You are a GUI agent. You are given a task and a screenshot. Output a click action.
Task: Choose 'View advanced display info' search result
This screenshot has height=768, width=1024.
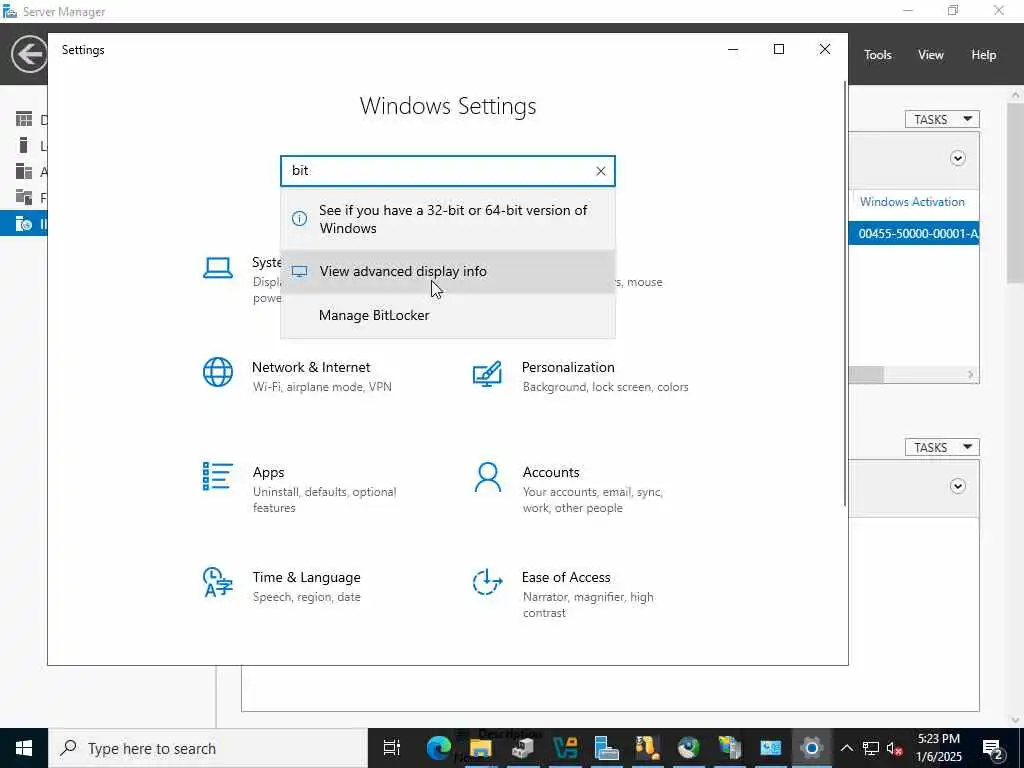coord(448,271)
